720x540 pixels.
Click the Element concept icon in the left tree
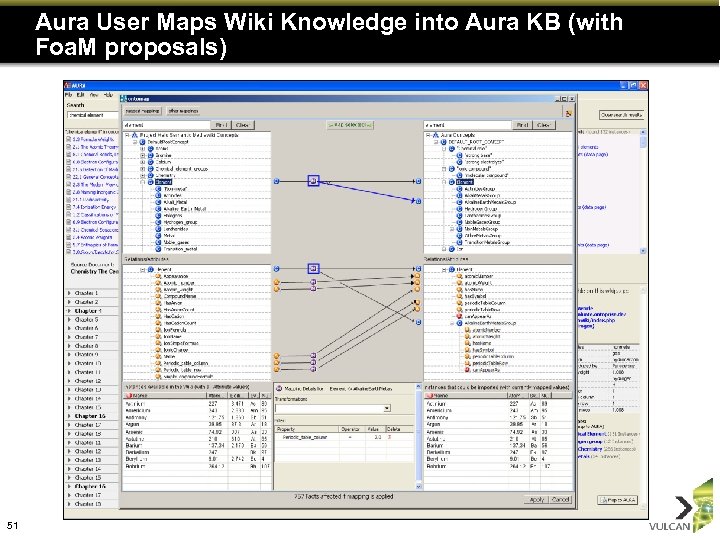pyautogui.click(x=151, y=182)
